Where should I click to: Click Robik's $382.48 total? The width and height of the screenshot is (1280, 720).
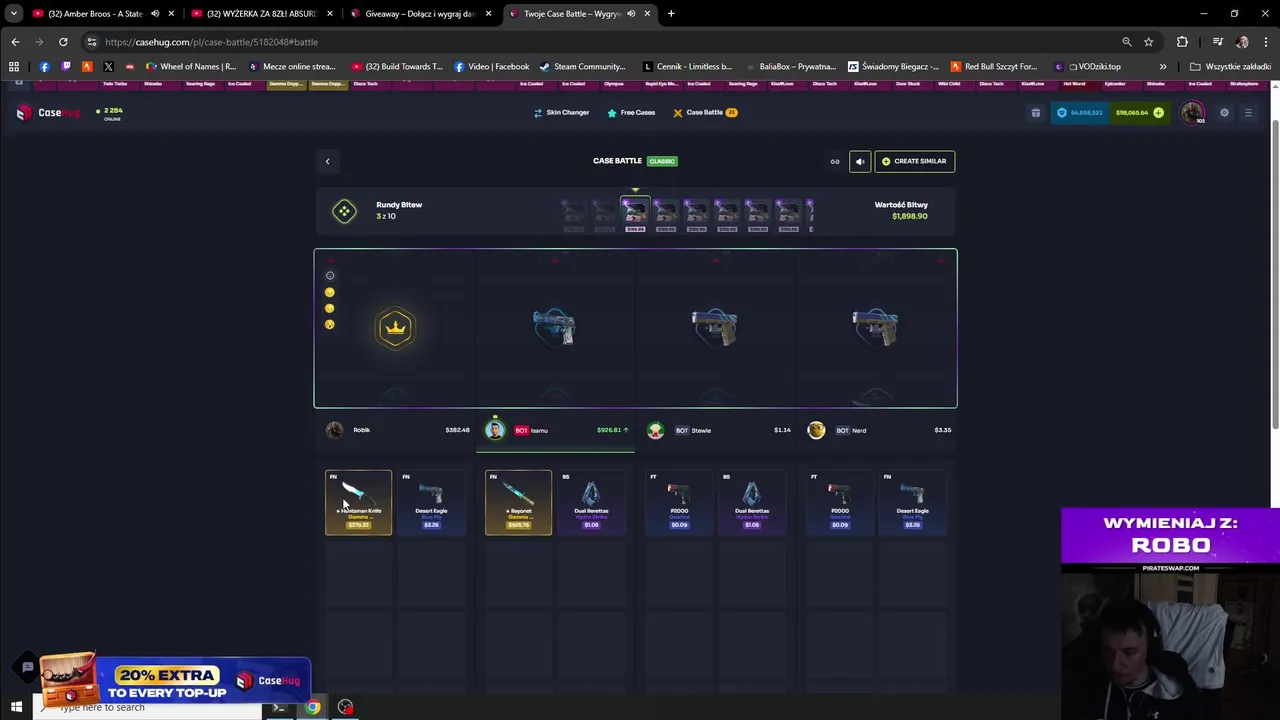pos(457,430)
